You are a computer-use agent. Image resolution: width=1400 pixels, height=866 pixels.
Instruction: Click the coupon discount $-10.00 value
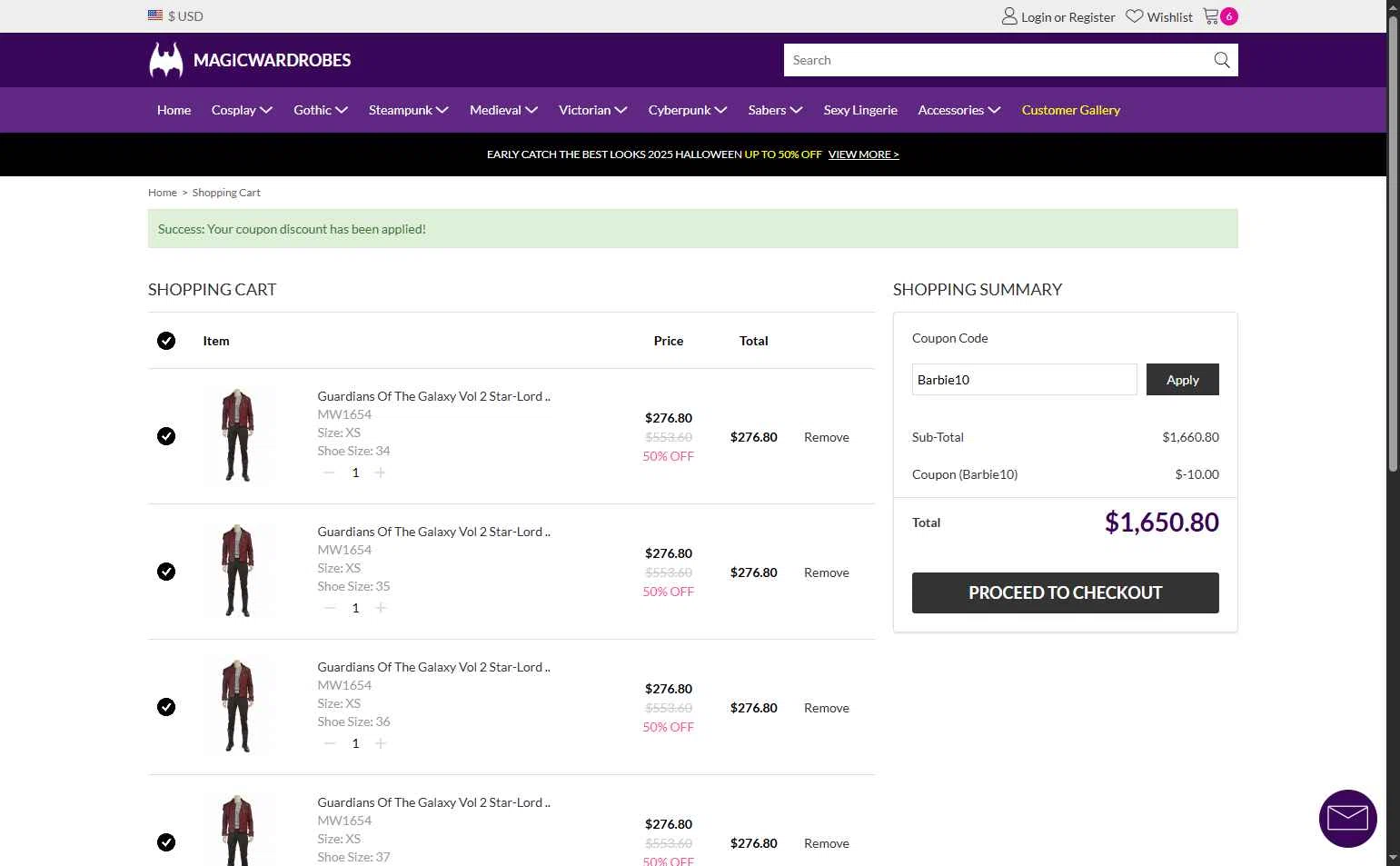(x=1197, y=474)
